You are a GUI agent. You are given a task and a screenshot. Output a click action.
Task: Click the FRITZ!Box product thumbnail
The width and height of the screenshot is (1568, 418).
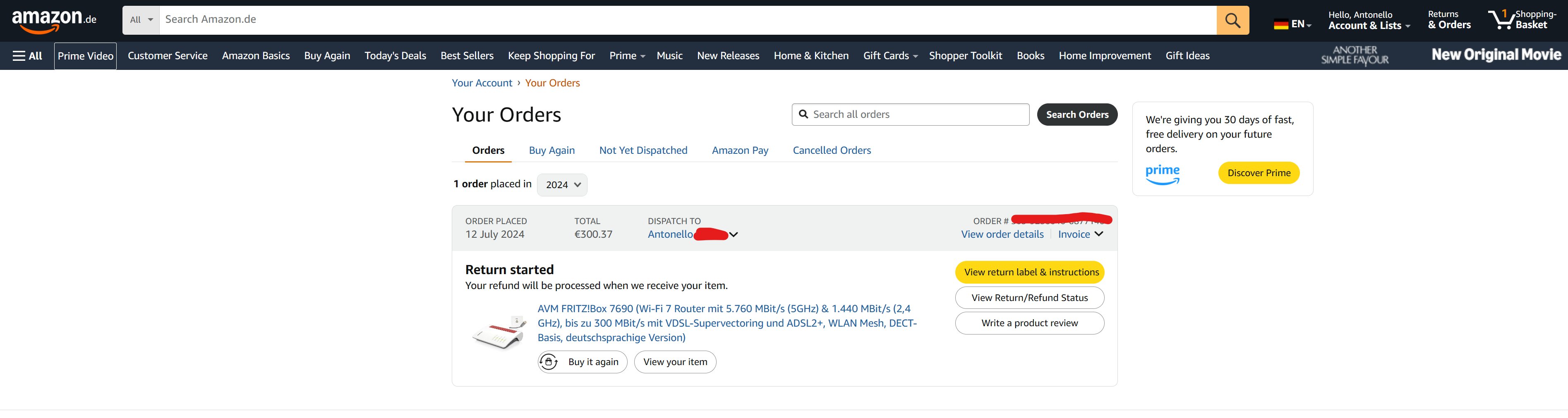pos(499,333)
